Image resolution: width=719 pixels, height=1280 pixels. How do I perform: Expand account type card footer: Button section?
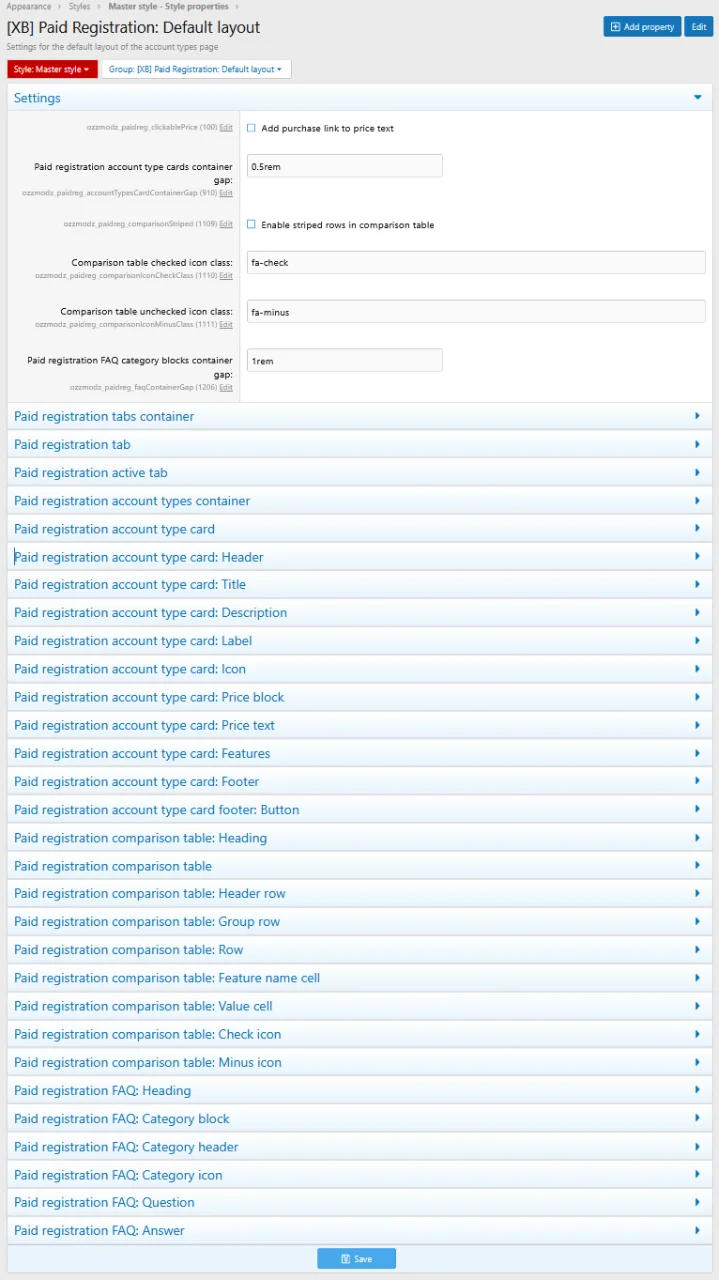coord(360,810)
